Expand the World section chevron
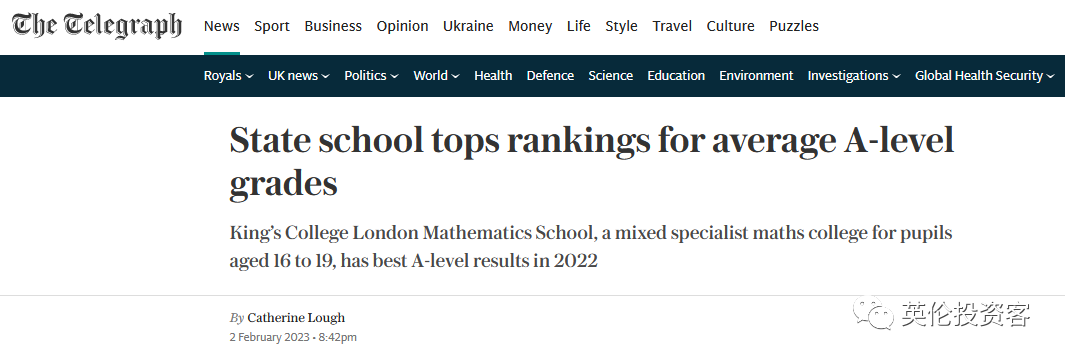The height and width of the screenshot is (361, 1065). pyautogui.click(x=455, y=76)
